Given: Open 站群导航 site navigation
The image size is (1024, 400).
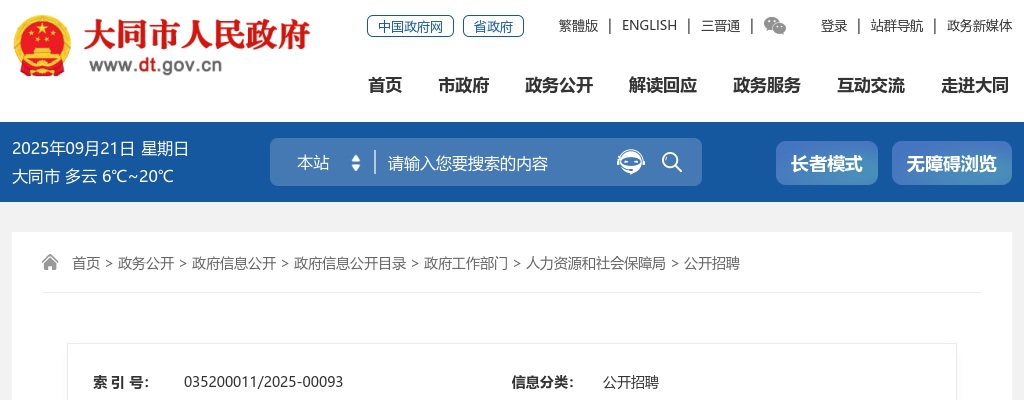Looking at the screenshot, I should (x=897, y=26).
